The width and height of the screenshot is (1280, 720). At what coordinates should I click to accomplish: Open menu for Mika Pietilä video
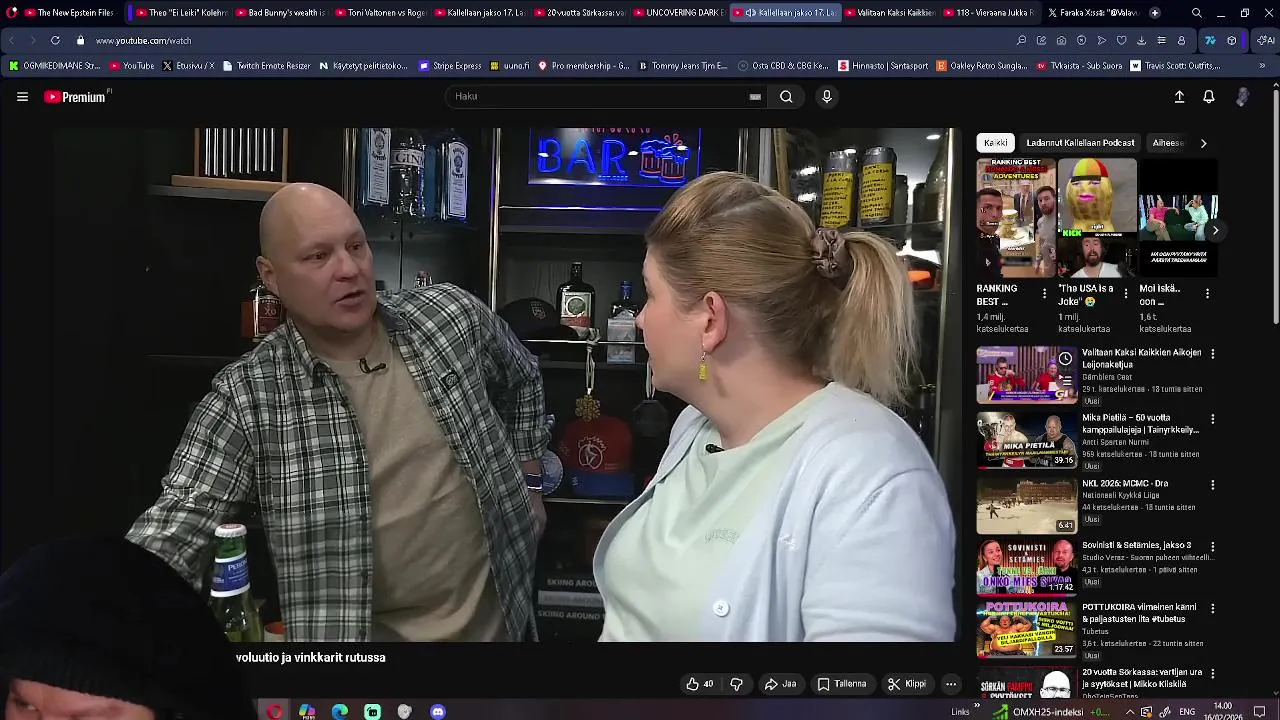point(1213,419)
